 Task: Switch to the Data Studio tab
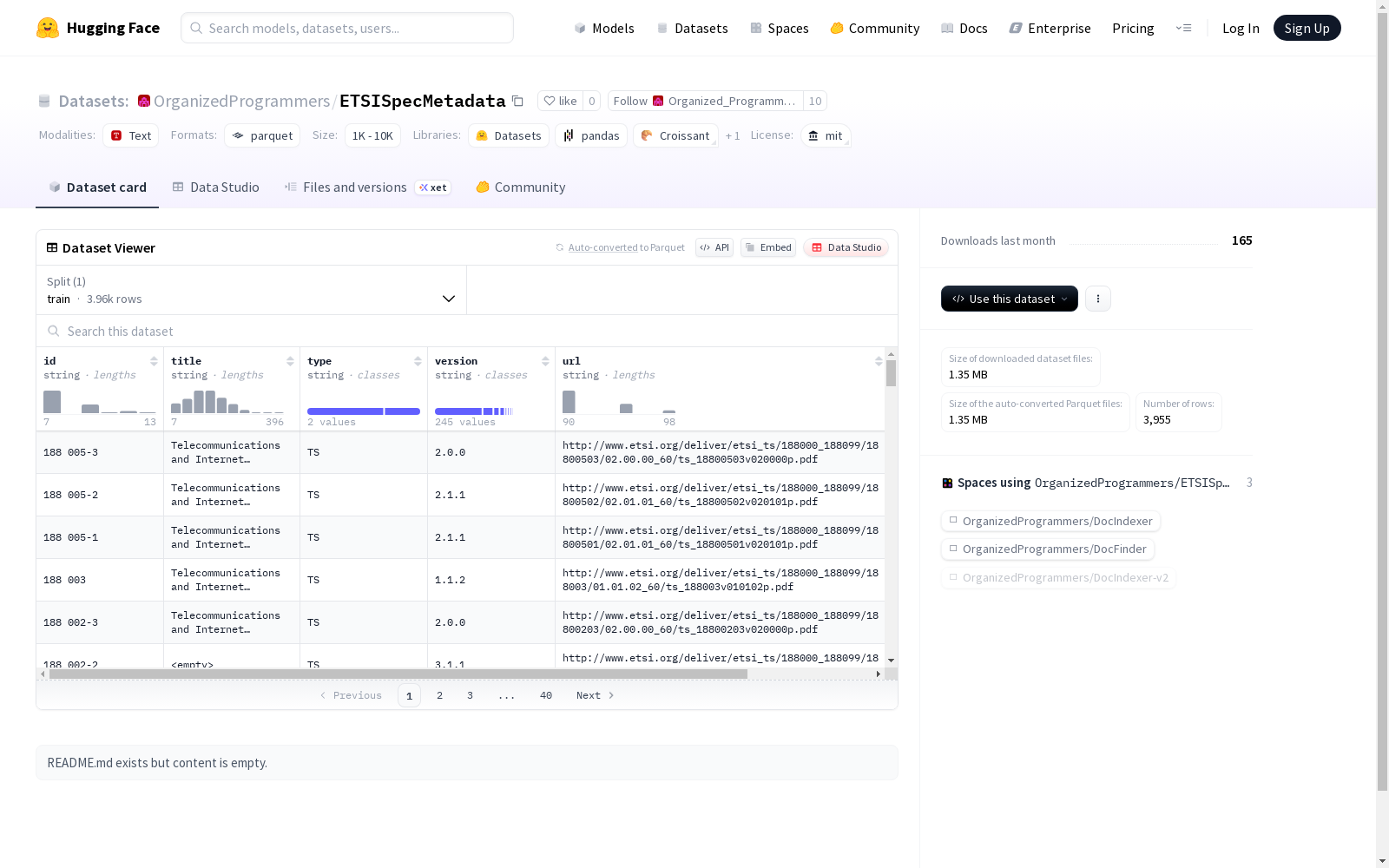click(x=216, y=187)
